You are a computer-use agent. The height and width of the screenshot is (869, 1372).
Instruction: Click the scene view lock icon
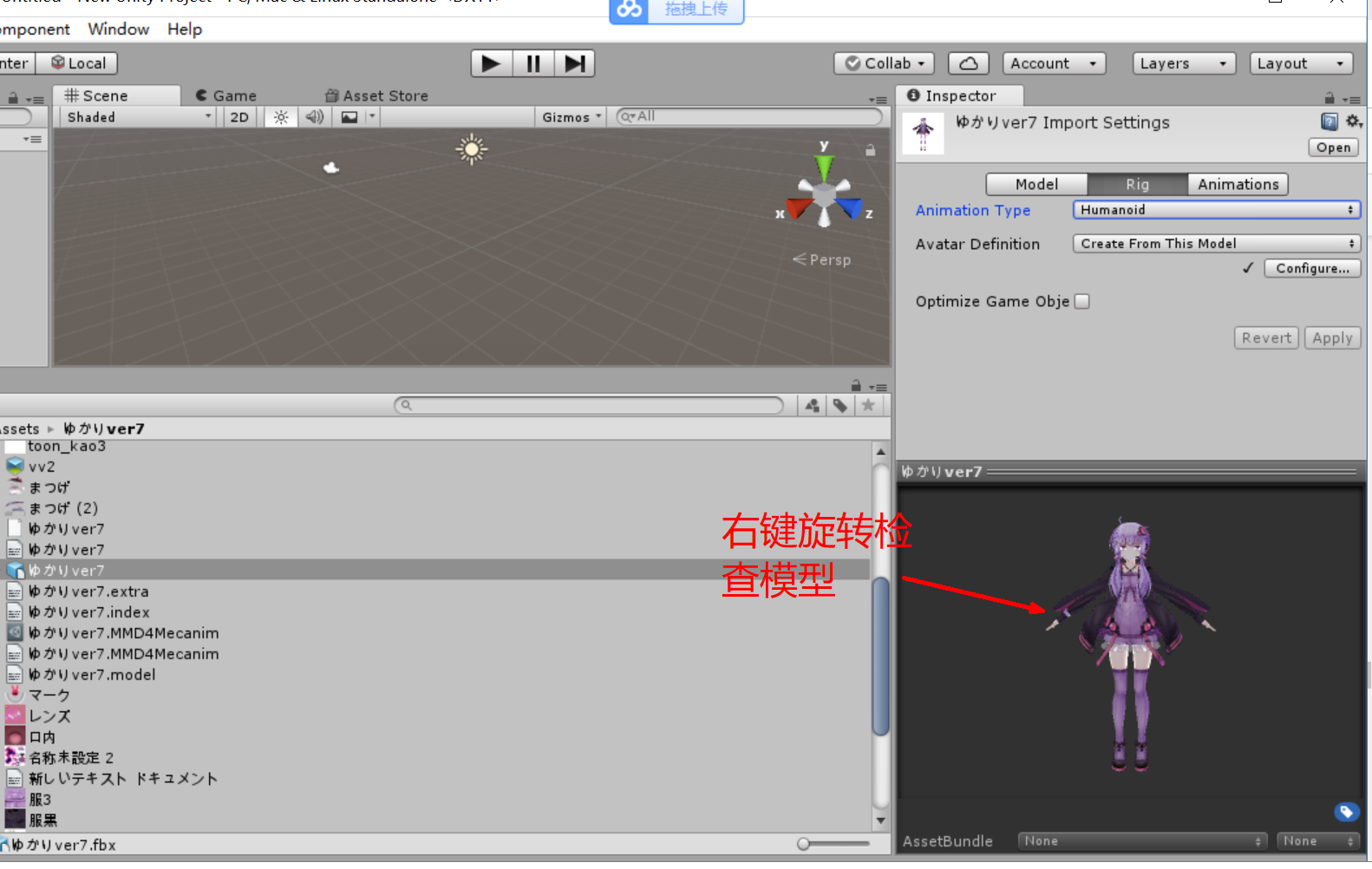coord(870,150)
